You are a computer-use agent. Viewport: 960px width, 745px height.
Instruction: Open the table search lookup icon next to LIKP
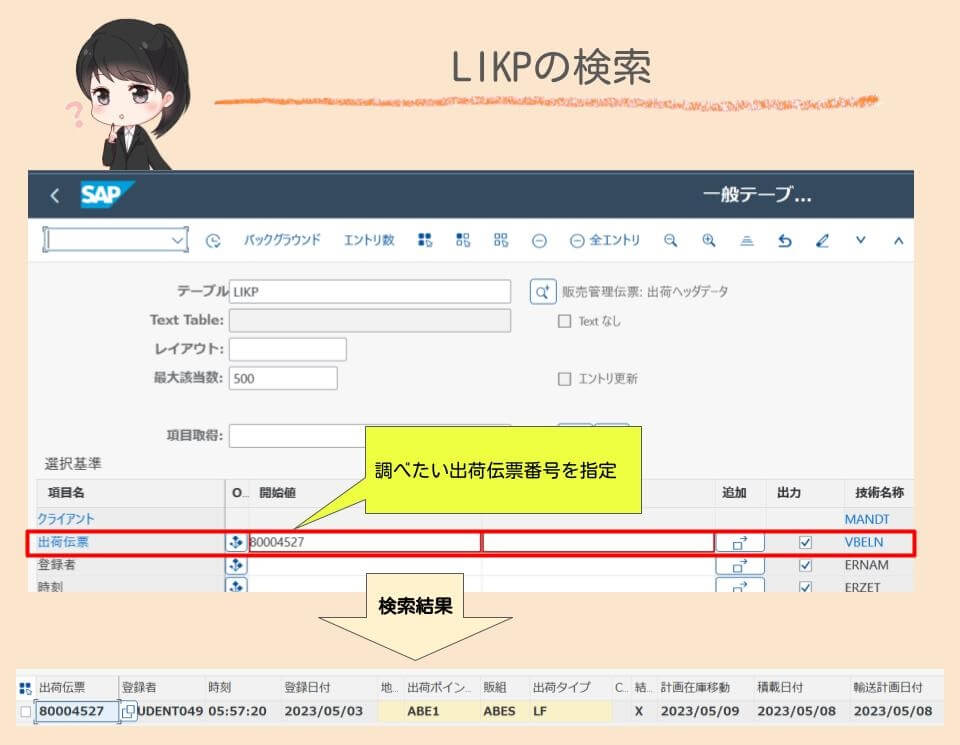coord(541,291)
